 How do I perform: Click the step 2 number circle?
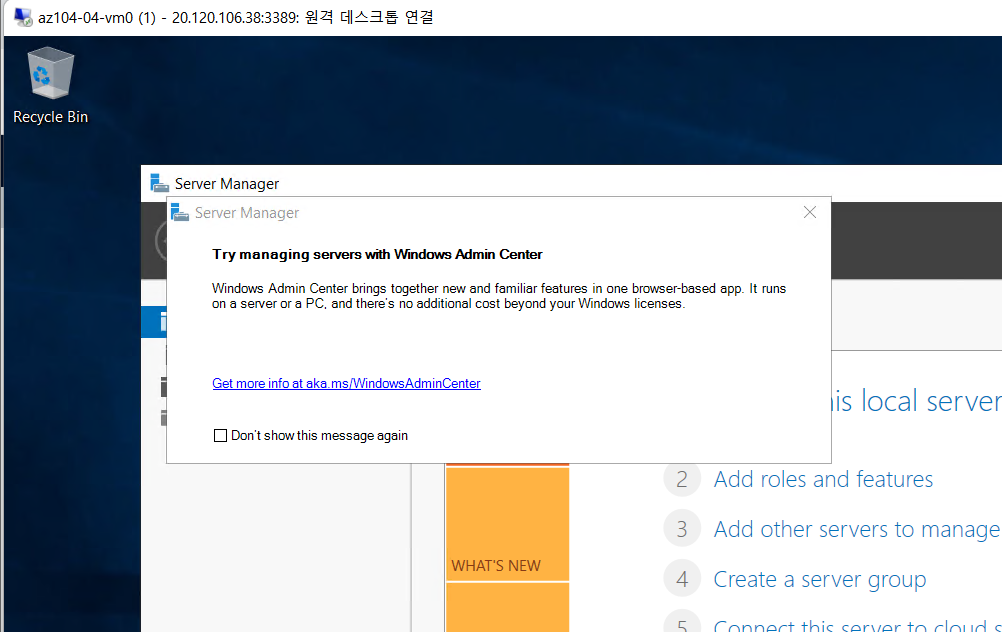click(x=682, y=479)
